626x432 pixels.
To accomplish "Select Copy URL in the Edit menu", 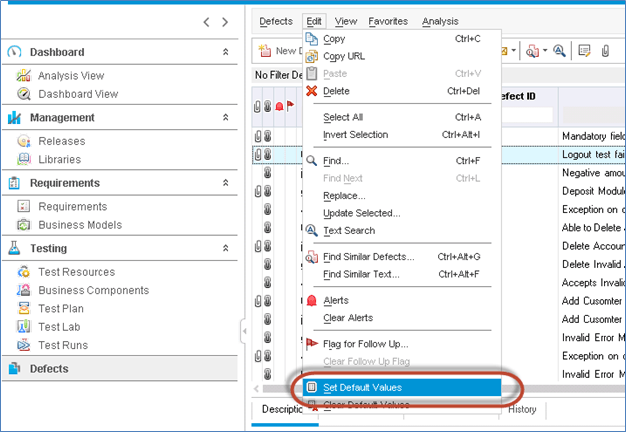I will (x=343, y=56).
